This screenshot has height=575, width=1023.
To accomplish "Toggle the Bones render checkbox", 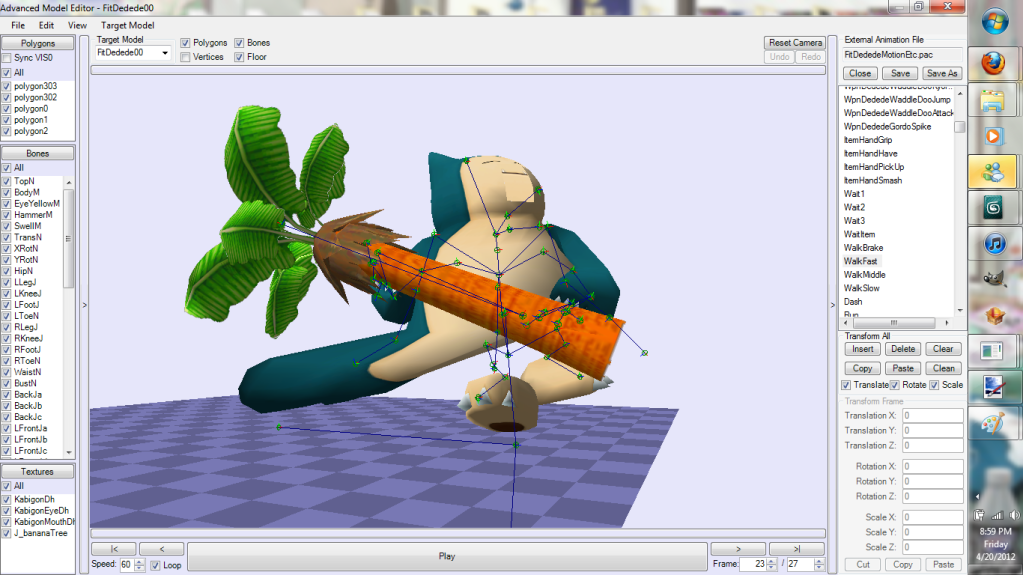I will pyautogui.click(x=239, y=43).
